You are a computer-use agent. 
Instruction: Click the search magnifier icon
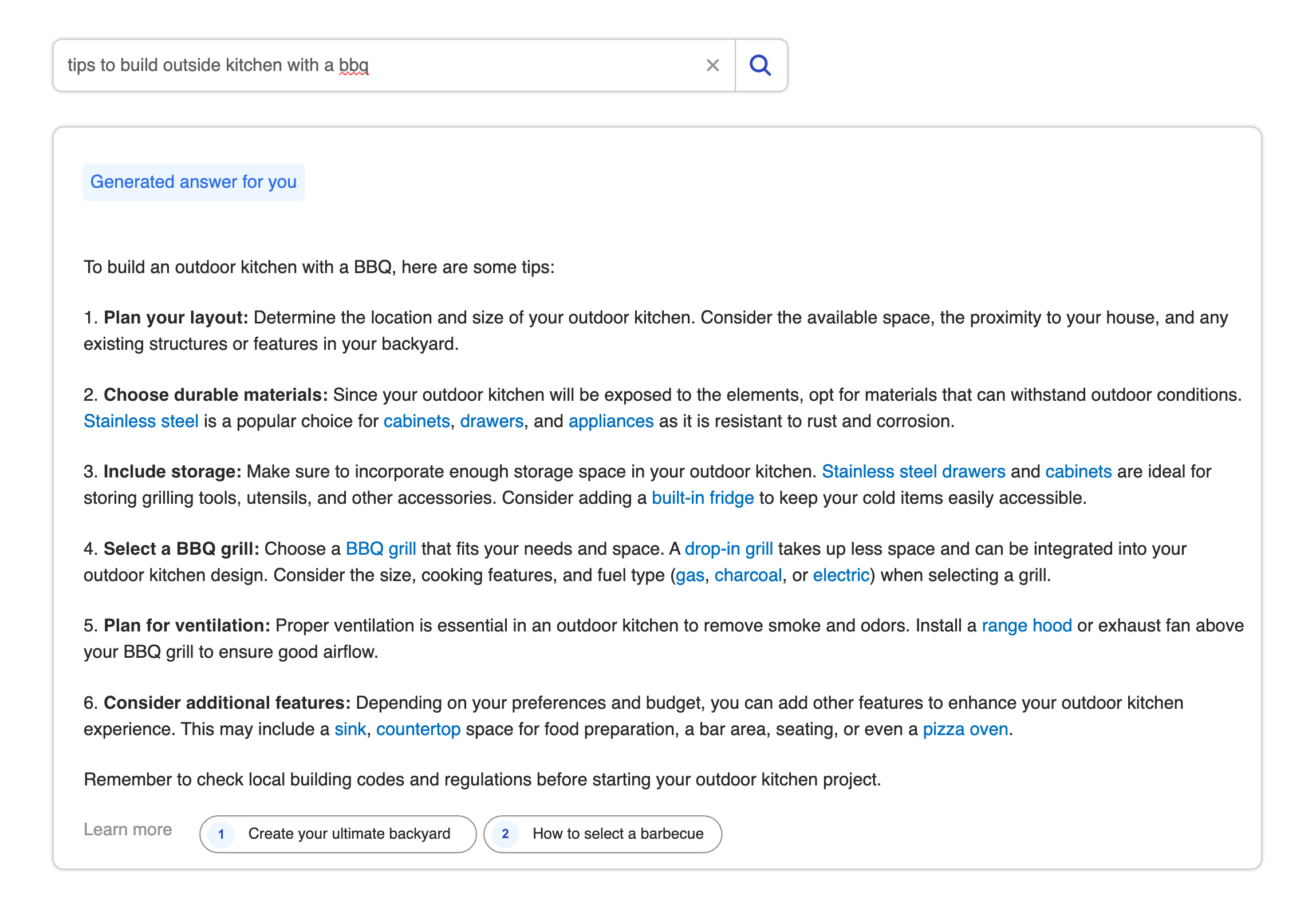click(x=761, y=65)
